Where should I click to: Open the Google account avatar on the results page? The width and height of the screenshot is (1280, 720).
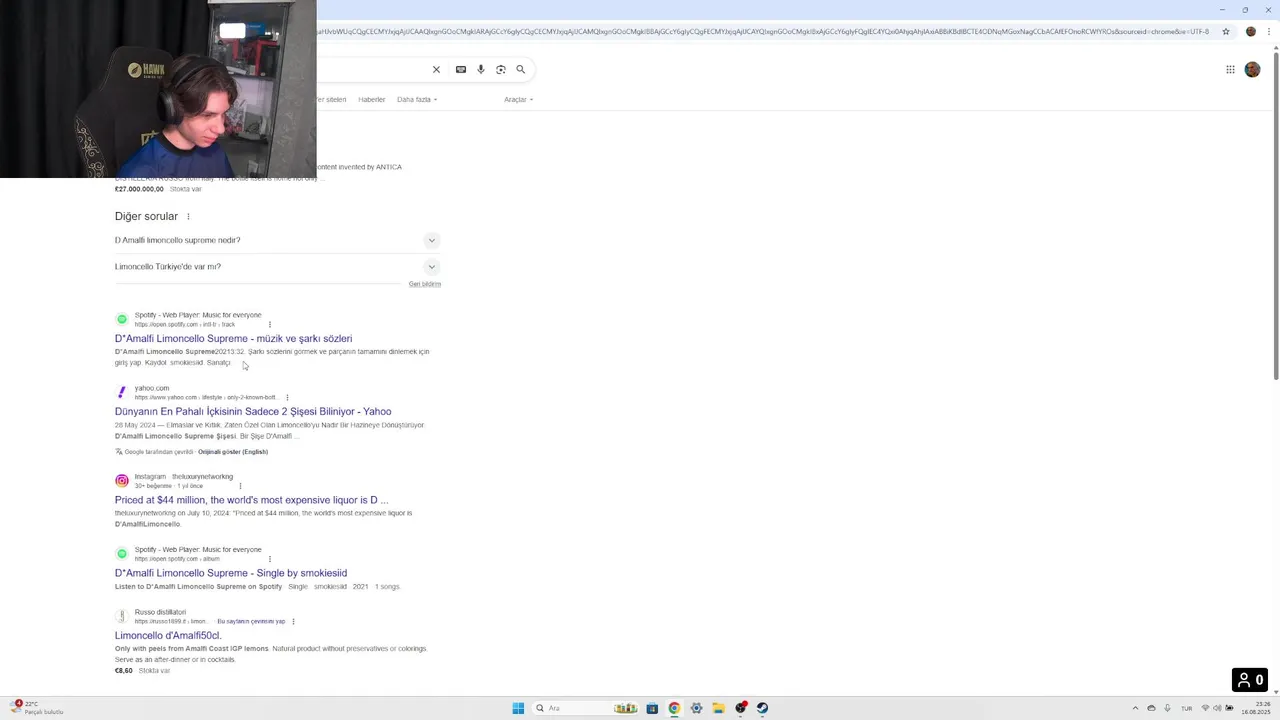[x=1252, y=69]
